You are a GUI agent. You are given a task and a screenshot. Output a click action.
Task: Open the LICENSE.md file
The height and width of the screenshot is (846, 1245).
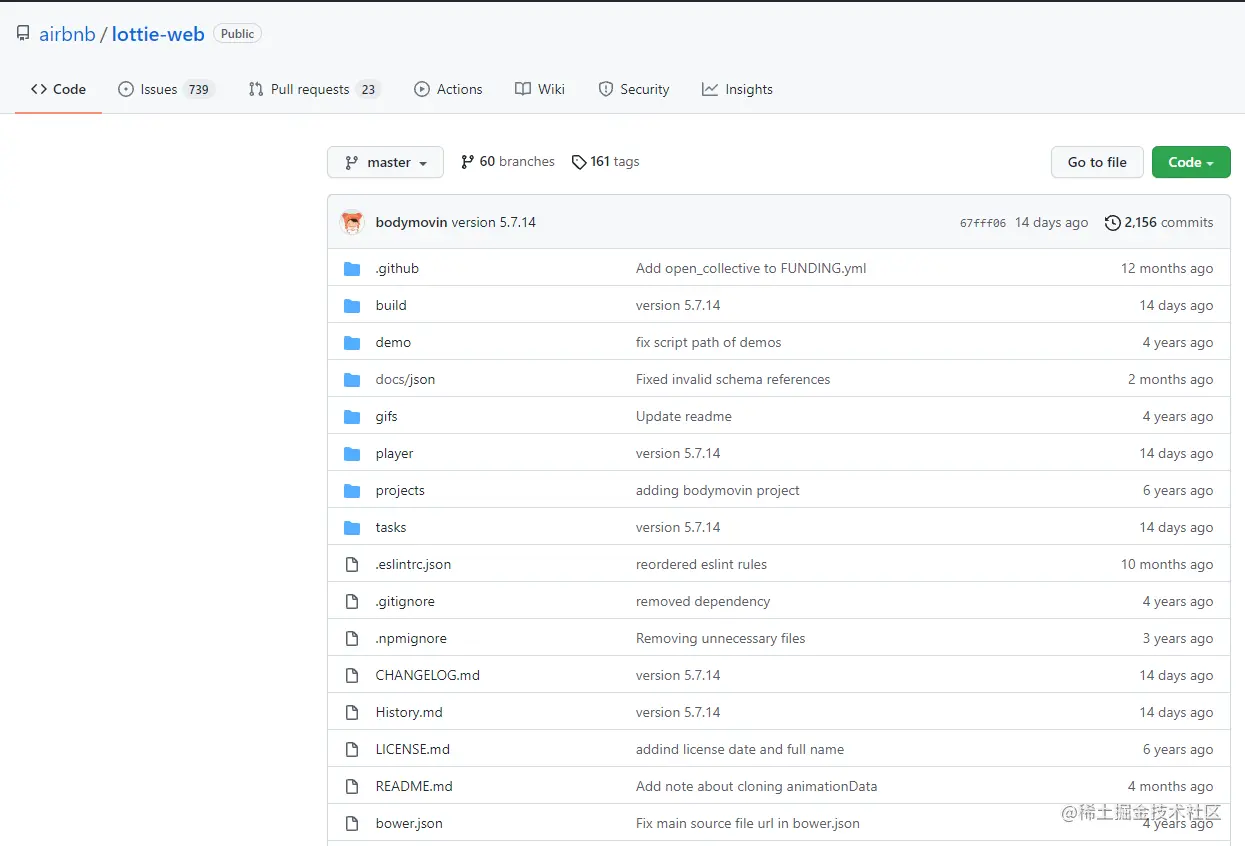pyautogui.click(x=412, y=750)
